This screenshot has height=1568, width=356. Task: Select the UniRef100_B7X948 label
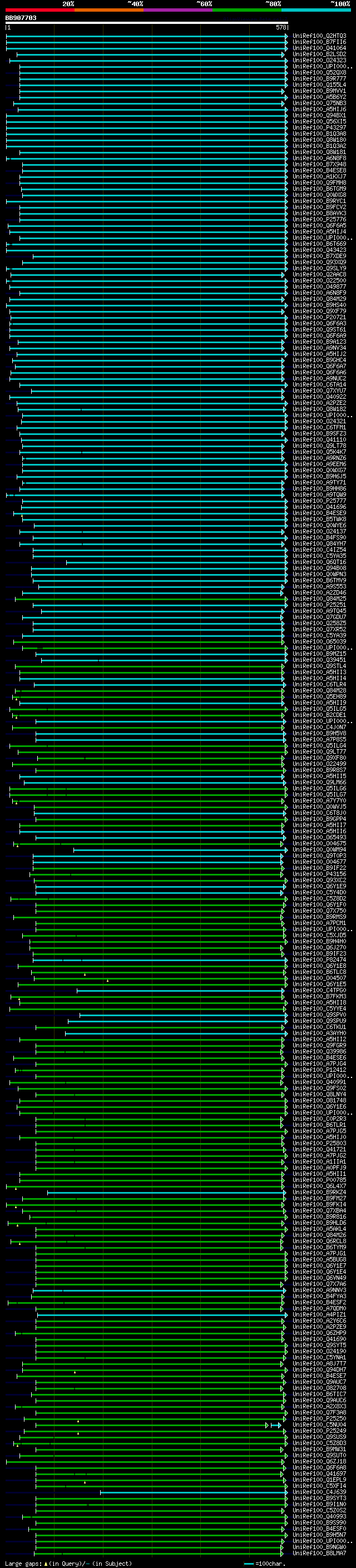pos(319,164)
